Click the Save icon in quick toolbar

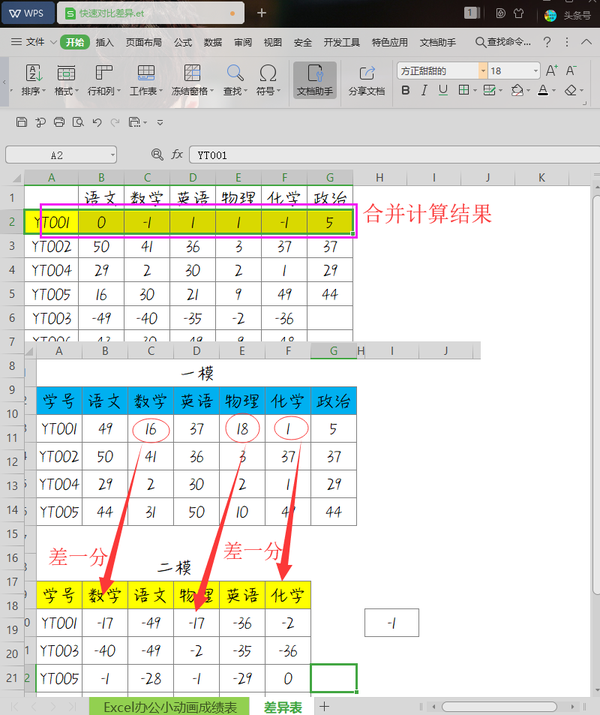pyautogui.click(x=21, y=122)
